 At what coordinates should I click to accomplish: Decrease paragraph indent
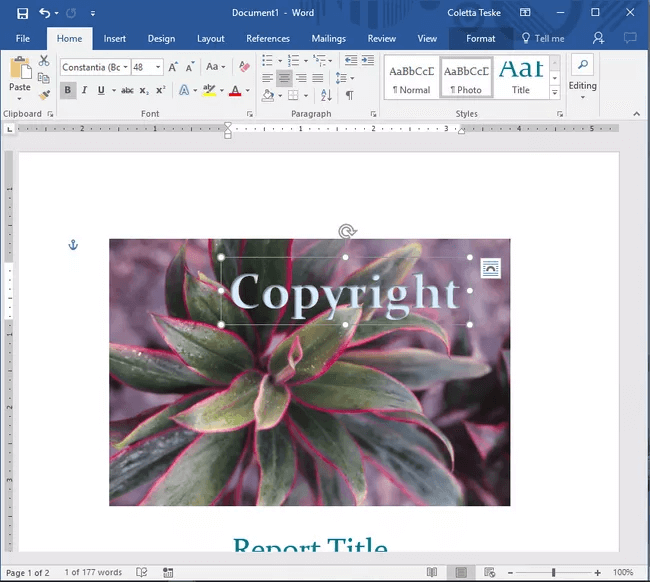tap(351, 61)
